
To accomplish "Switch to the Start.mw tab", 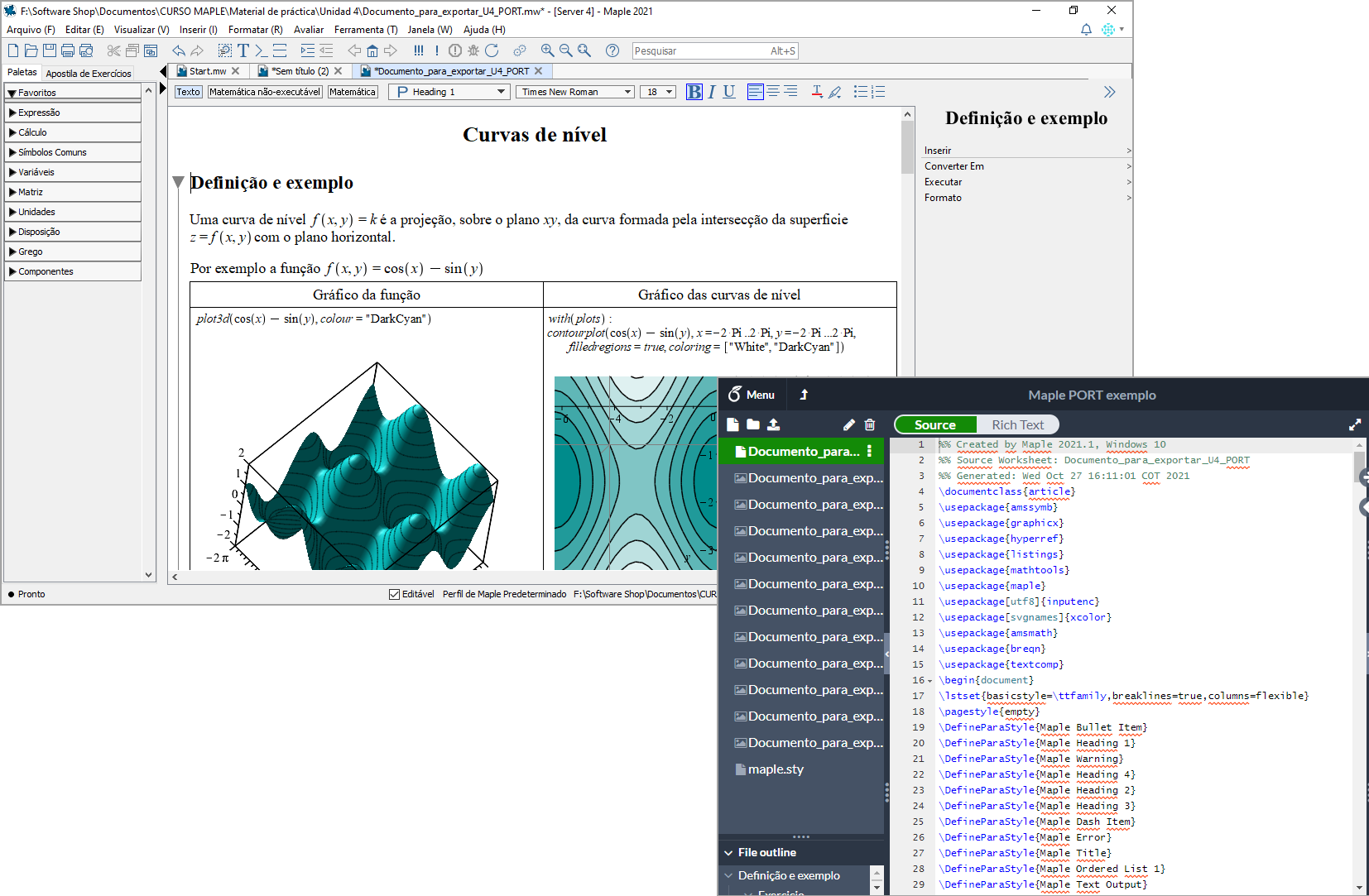I will [208, 71].
